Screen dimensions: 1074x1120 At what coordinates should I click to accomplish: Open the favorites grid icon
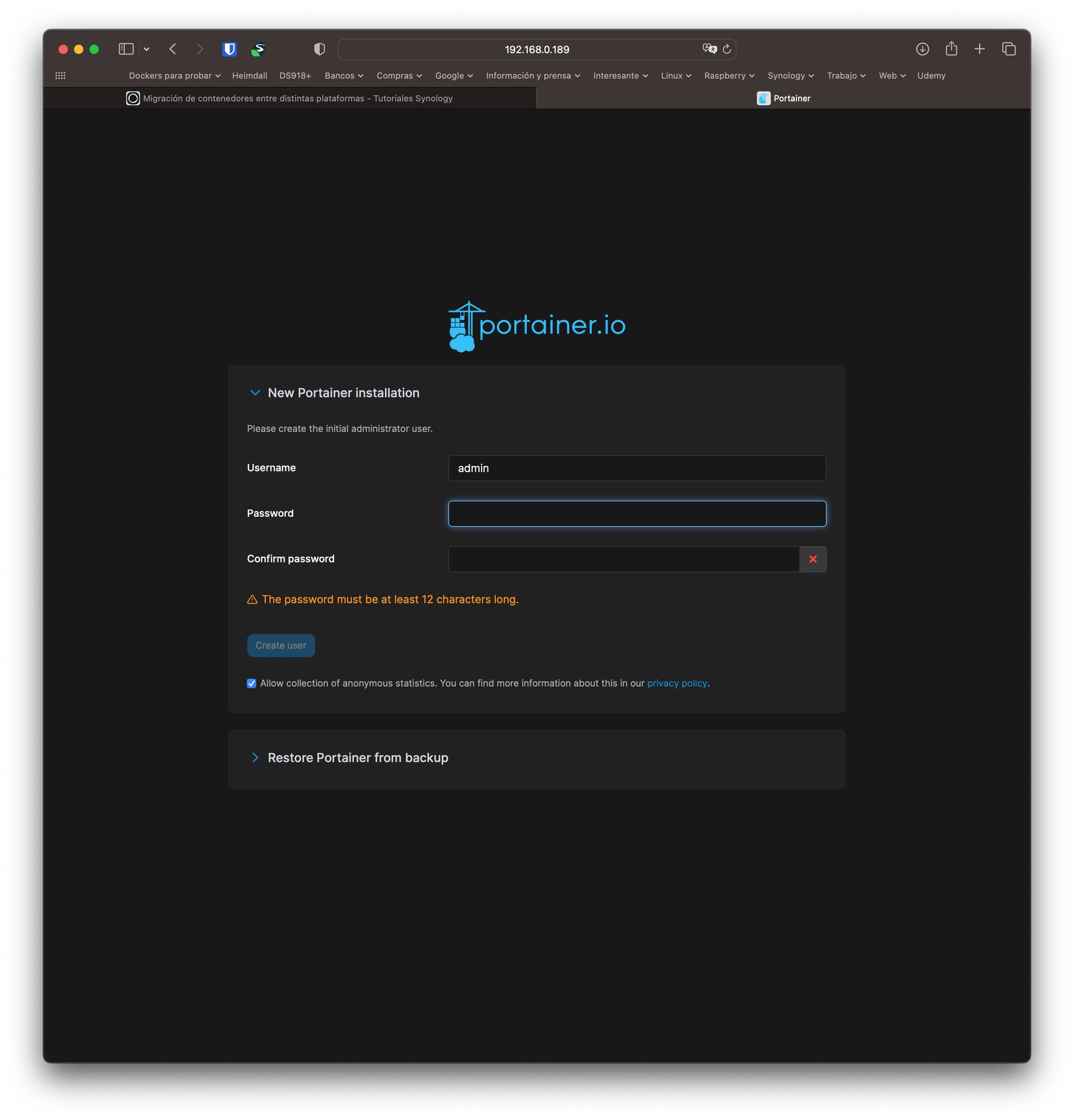[61, 75]
